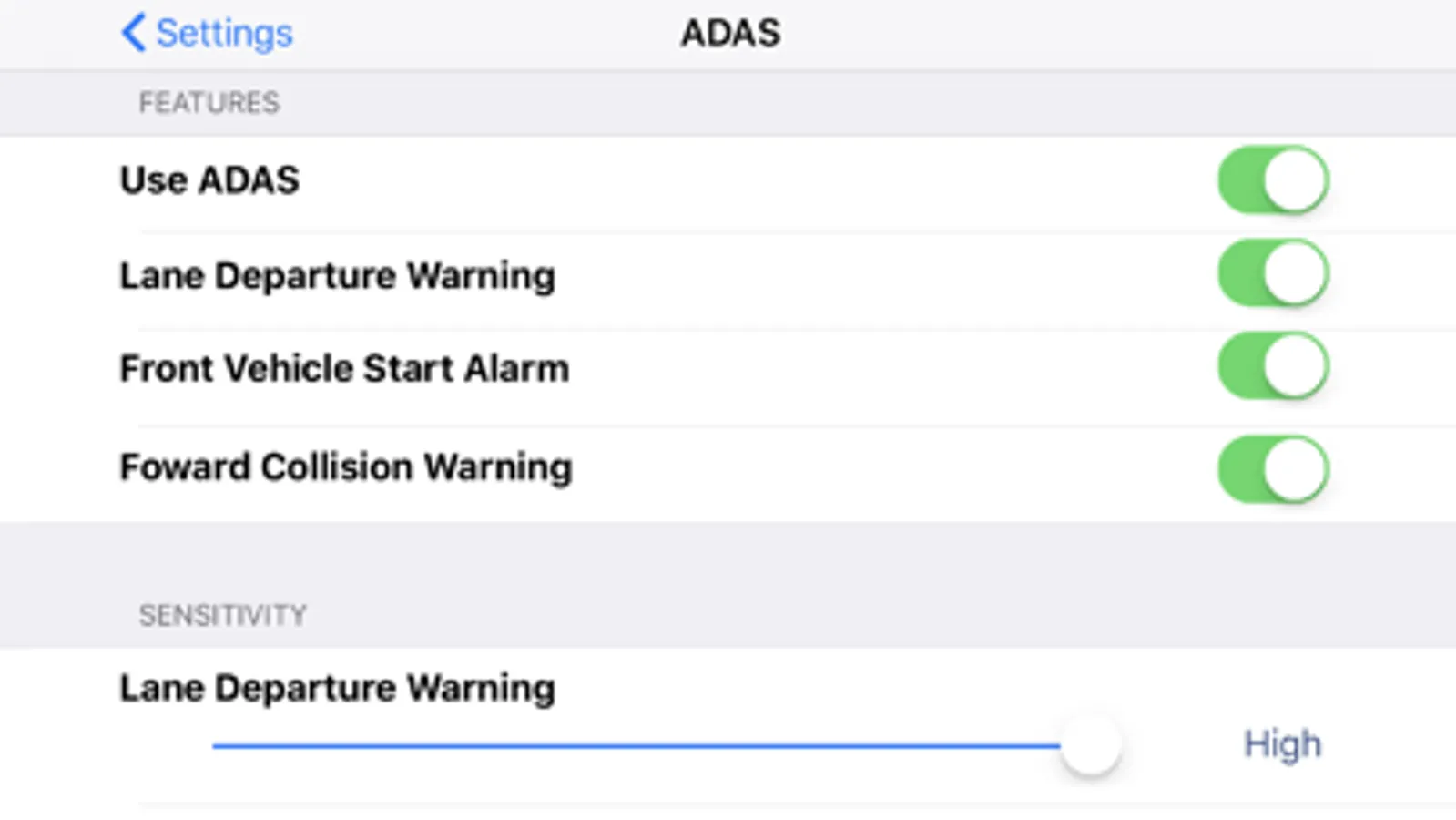Click the white knob of Use ADAS switch
Image resolution: width=1456 pixels, height=820 pixels.
[x=1295, y=180]
